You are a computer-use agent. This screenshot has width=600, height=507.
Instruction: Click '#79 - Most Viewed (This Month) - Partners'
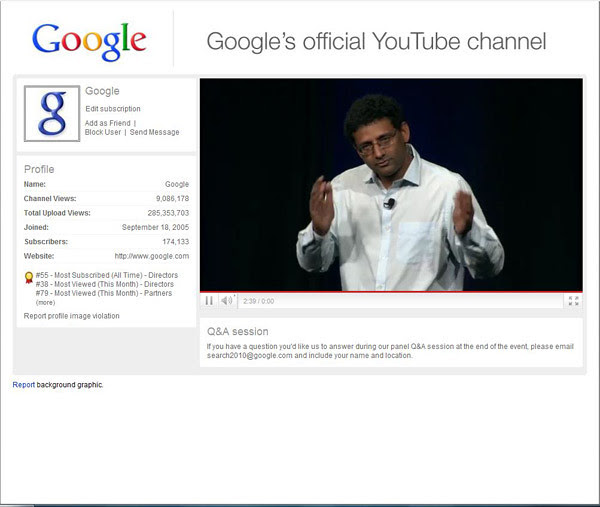(104, 293)
